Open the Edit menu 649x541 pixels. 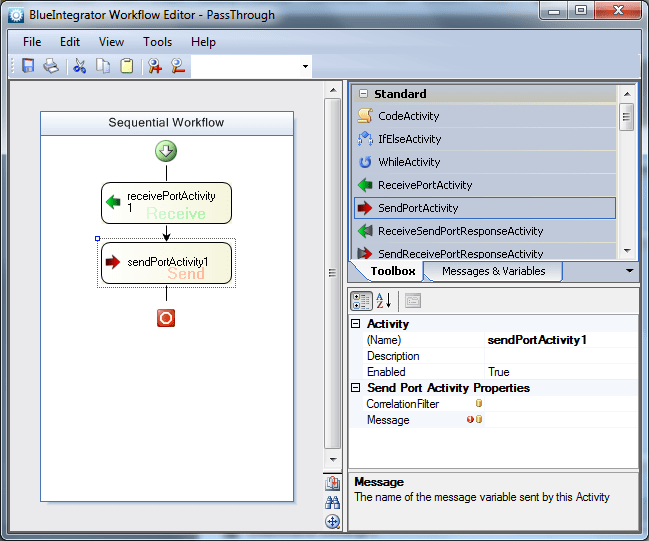point(70,42)
